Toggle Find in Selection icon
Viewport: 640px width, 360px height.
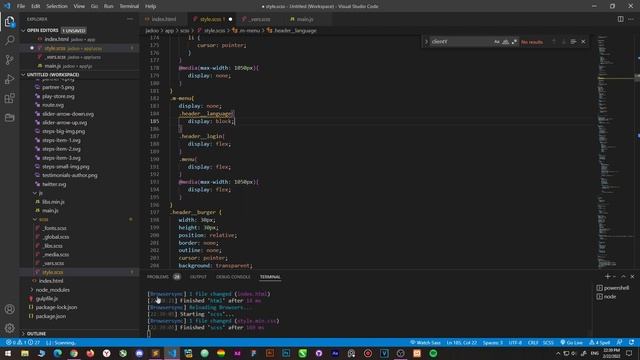(x=573, y=42)
